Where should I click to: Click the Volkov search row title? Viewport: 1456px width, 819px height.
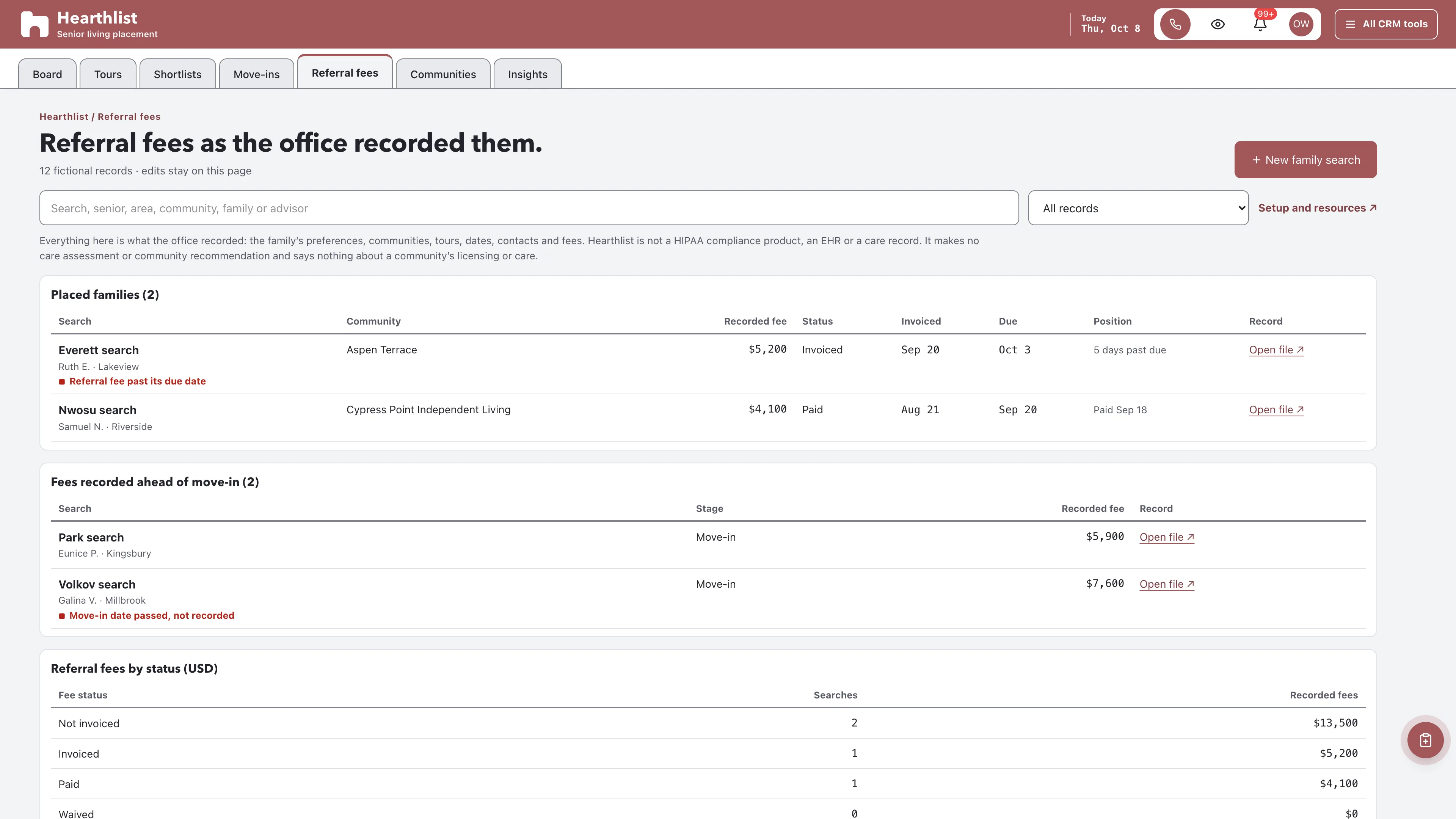coord(97,584)
